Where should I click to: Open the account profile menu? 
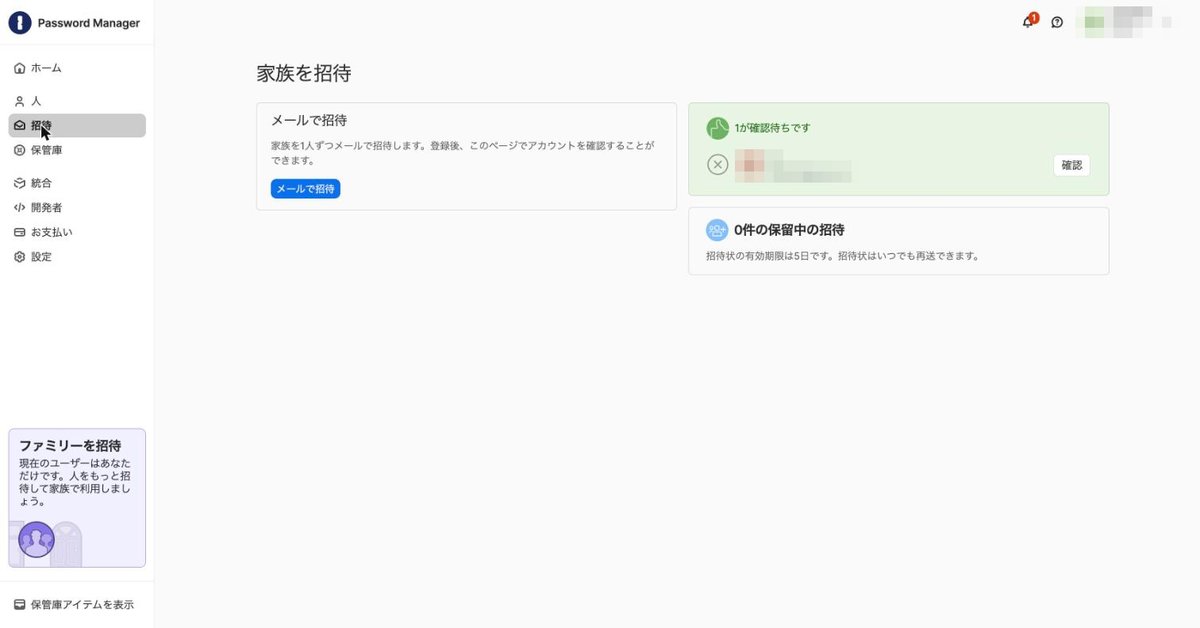click(x=1126, y=22)
